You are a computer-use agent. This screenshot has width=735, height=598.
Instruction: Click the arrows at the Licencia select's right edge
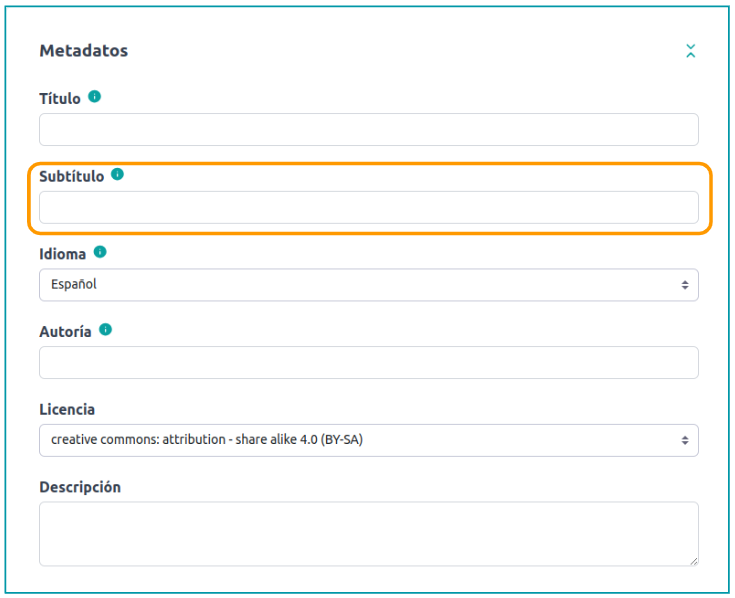pos(685,440)
